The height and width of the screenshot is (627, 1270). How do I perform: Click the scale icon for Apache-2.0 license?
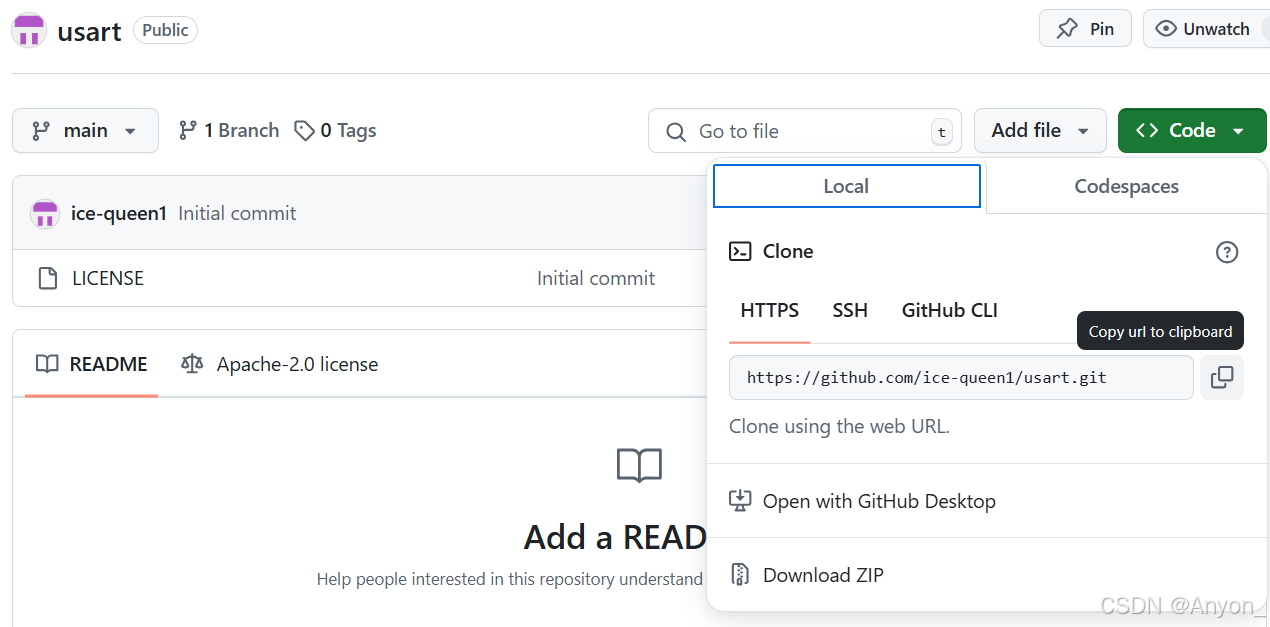pyautogui.click(x=192, y=364)
